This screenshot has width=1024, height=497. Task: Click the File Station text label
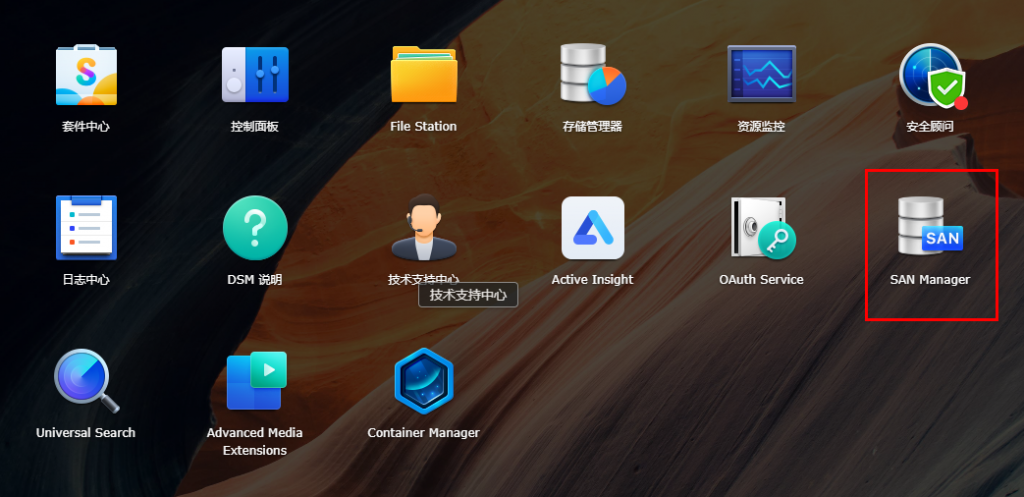[423, 127]
